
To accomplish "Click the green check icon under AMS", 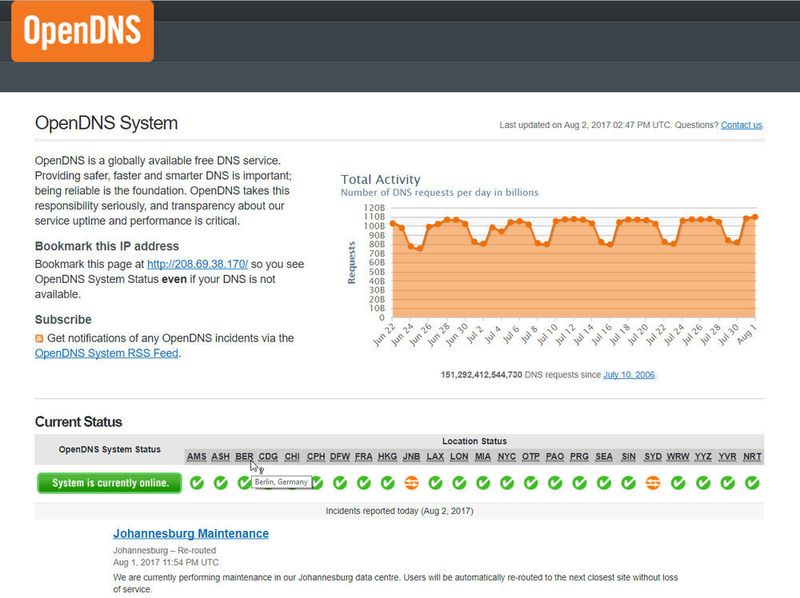I will click(196, 483).
